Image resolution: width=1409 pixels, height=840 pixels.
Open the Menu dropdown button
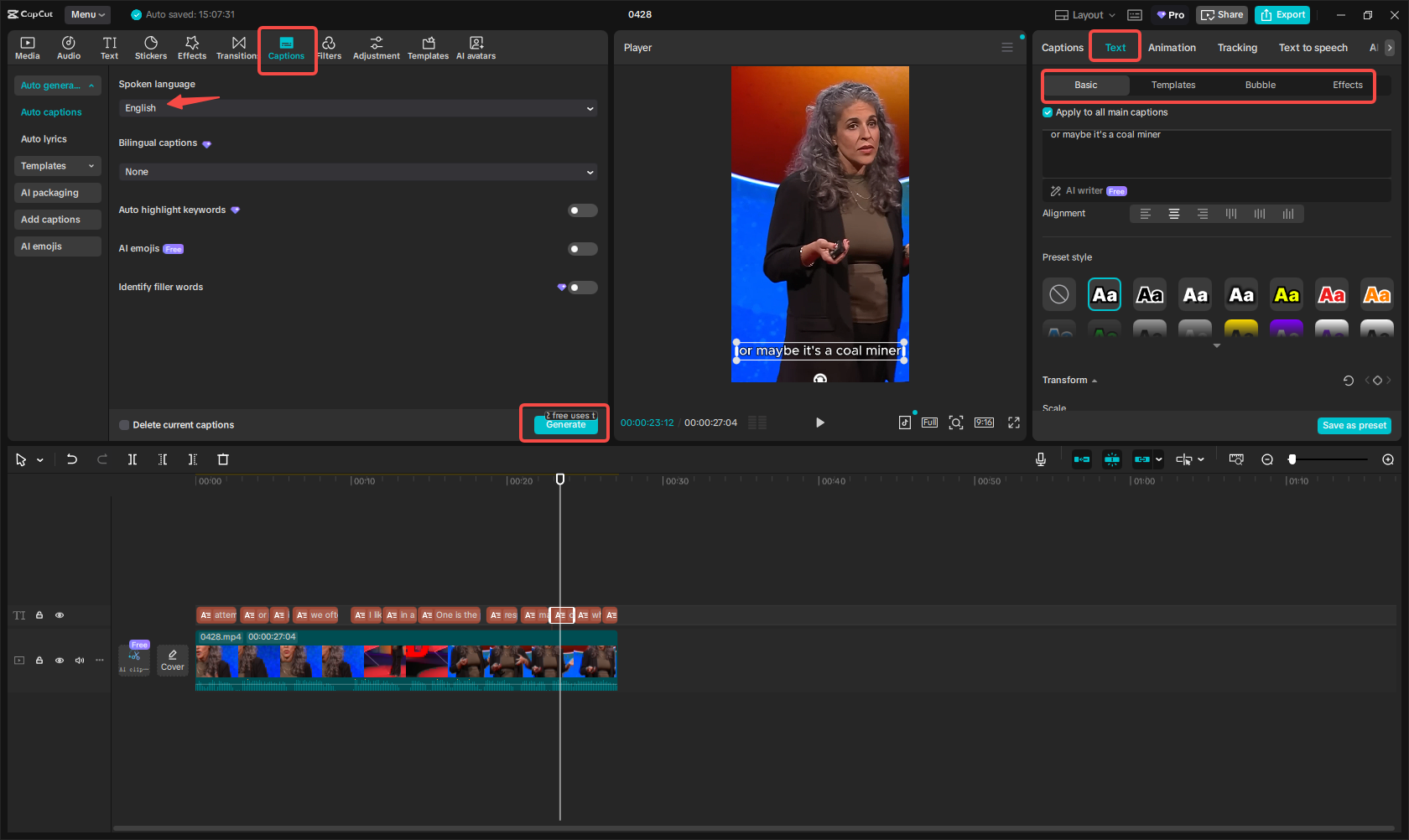87,14
